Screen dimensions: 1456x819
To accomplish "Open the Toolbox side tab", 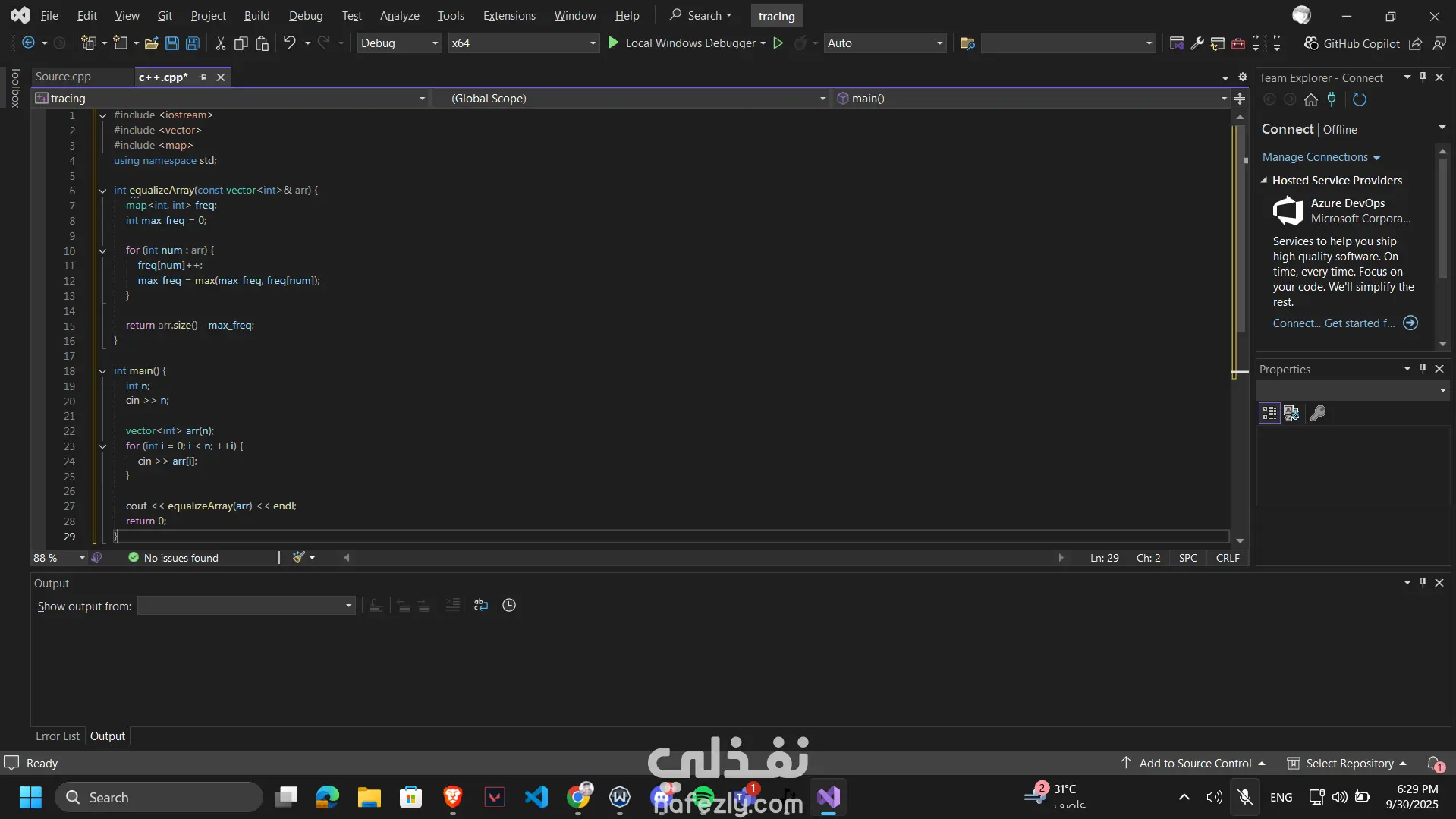I will pyautogui.click(x=15, y=87).
